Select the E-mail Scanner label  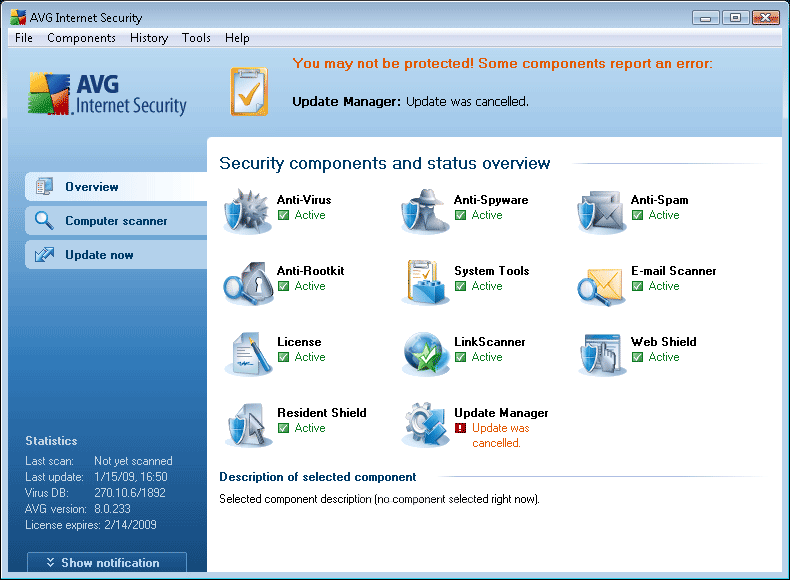(673, 271)
